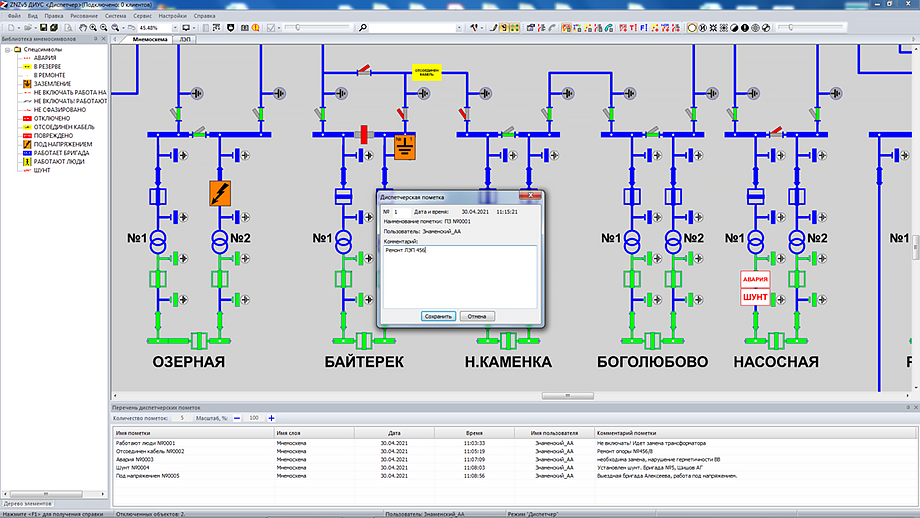Click the comment text field in the dialog
Image resolution: width=920 pixels, height=518 pixels.
point(459,276)
